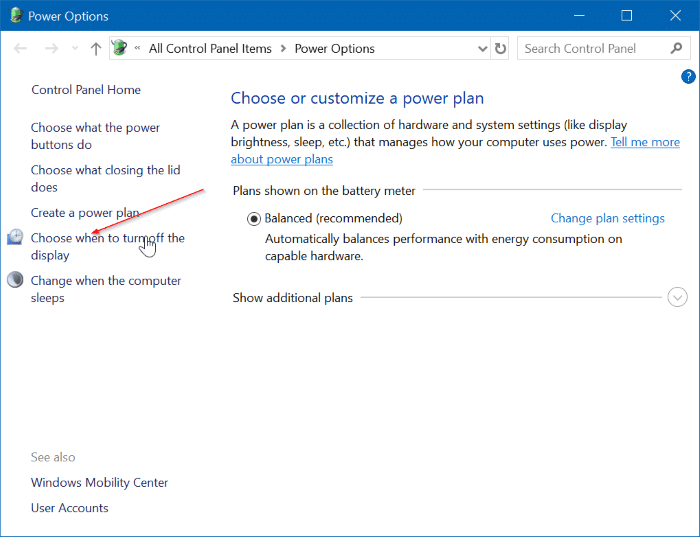Open Choose when to turn off the display
This screenshot has width=700, height=537.
(x=108, y=246)
